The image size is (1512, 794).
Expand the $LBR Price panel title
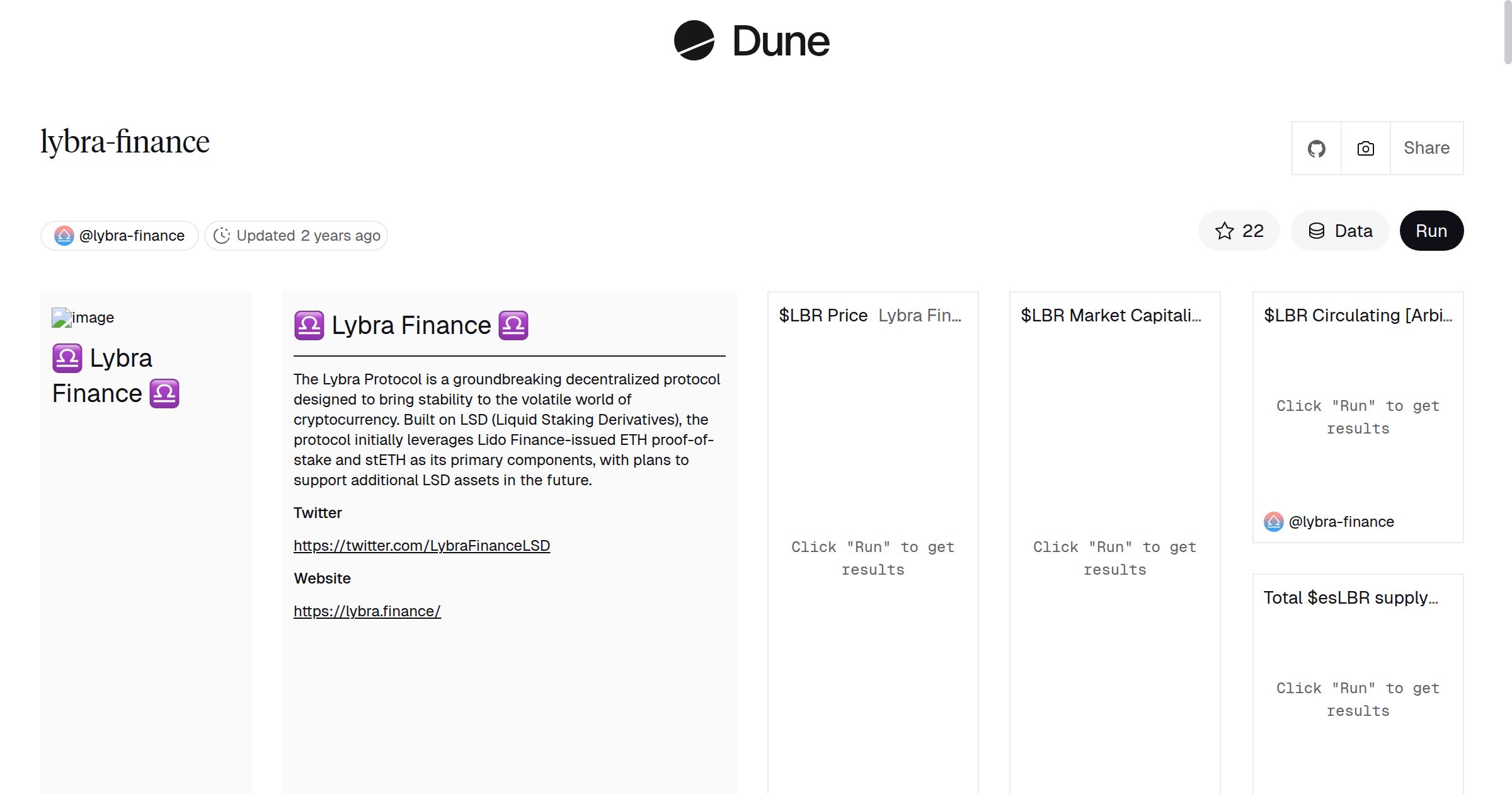click(822, 315)
